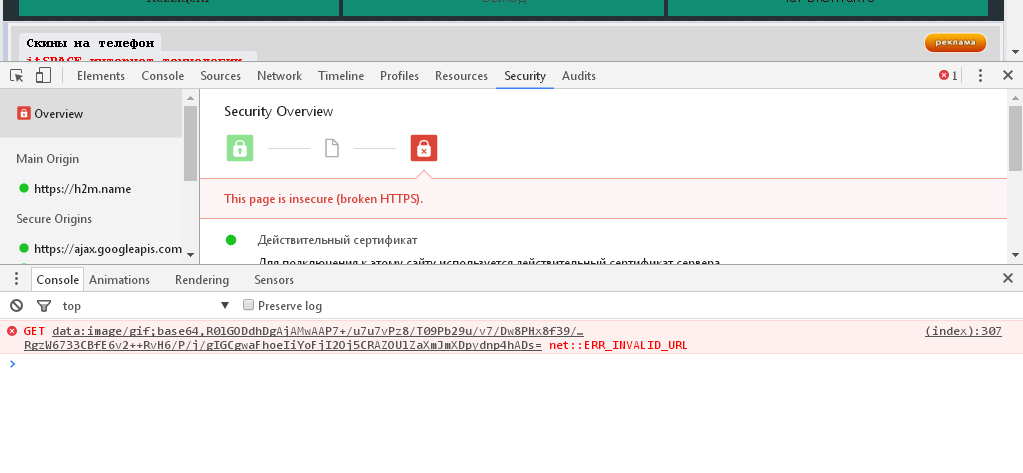
Task: Open the Timeline tab
Action: click(341, 76)
